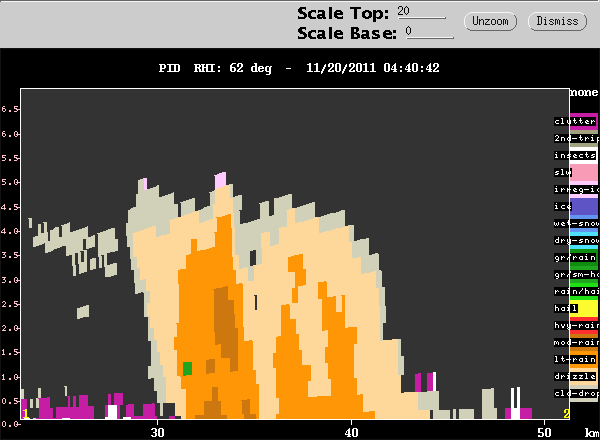Edit the Scale Base value field
Screen dimensions: 600x440
429,31
